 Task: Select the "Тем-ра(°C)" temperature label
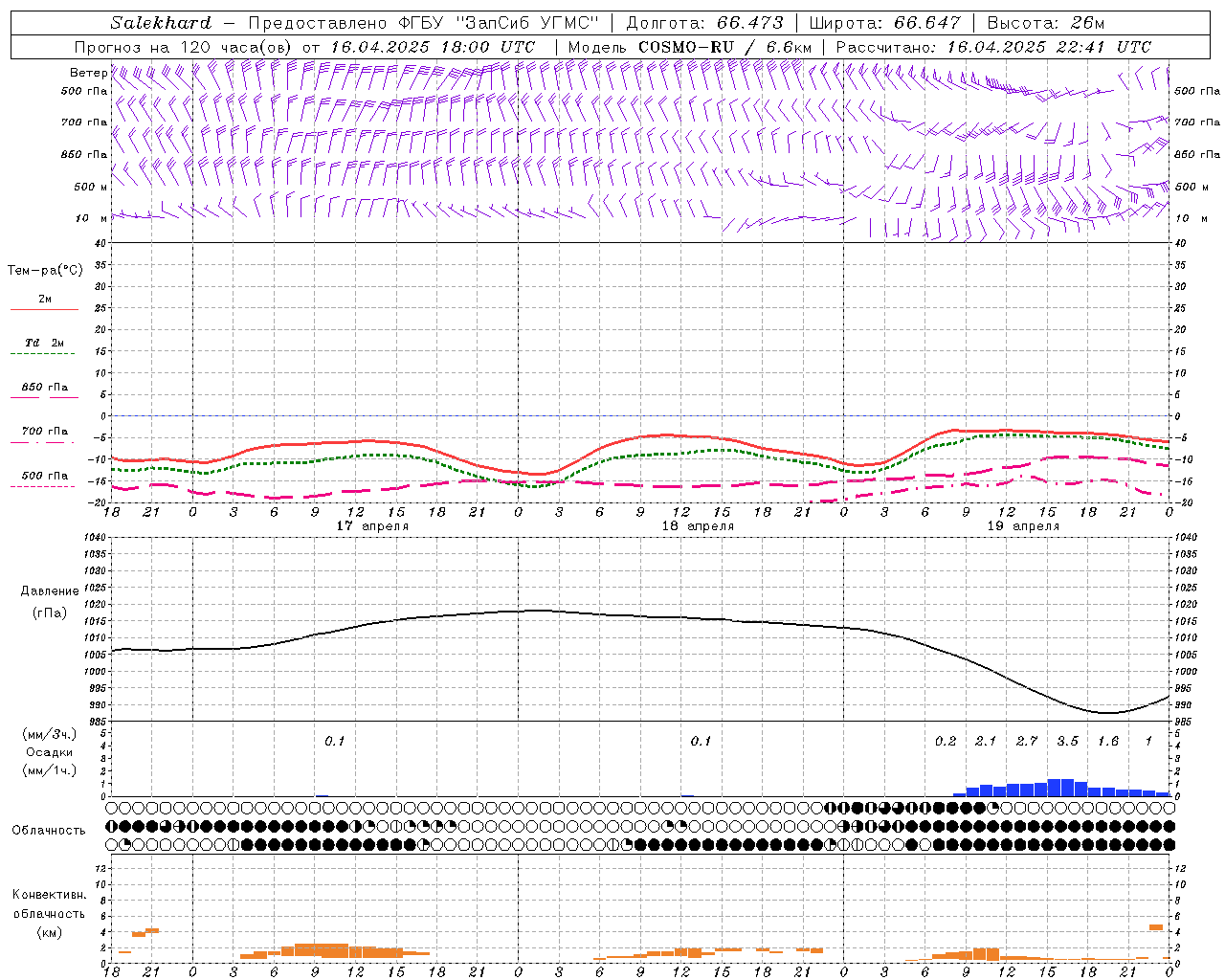(x=45, y=271)
